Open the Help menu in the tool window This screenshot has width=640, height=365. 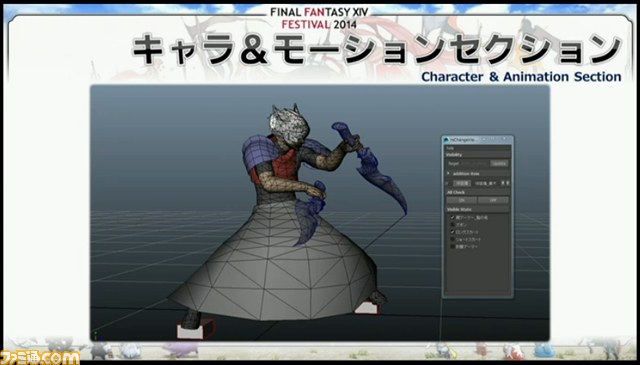coord(450,148)
